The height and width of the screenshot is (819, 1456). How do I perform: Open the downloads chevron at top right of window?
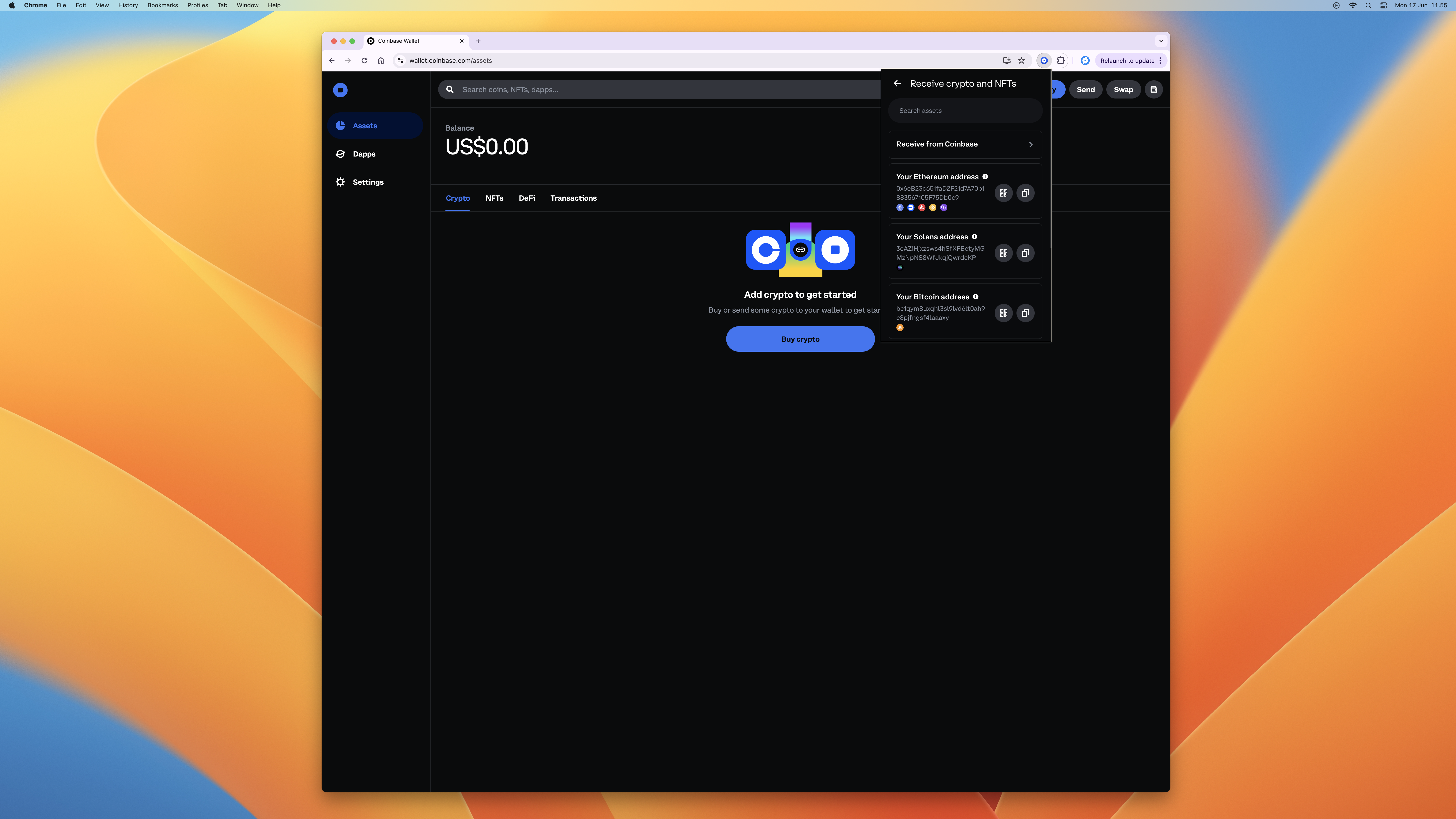pos(1162,41)
